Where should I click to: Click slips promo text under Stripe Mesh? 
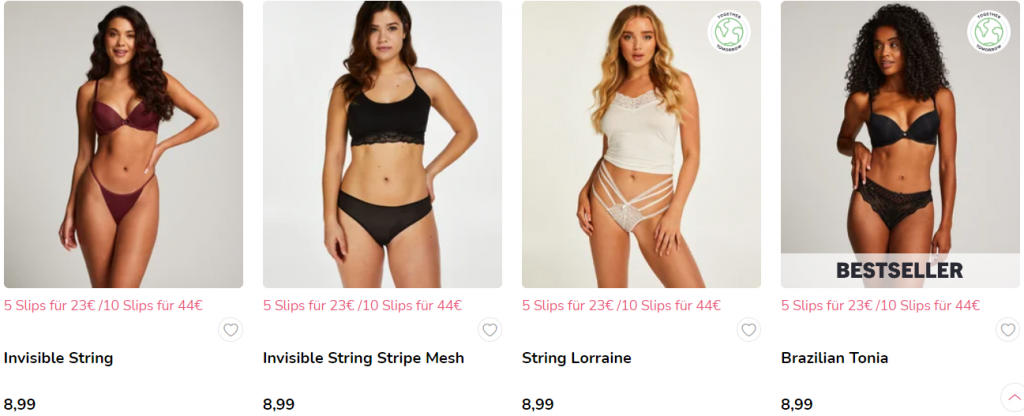[362, 305]
